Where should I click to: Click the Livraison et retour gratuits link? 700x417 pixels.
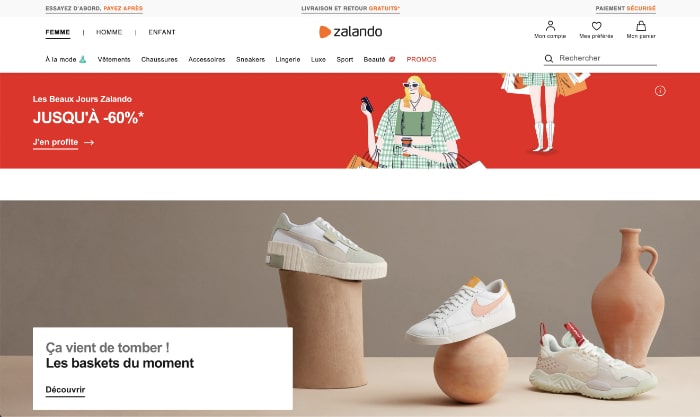click(x=350, y=8)
